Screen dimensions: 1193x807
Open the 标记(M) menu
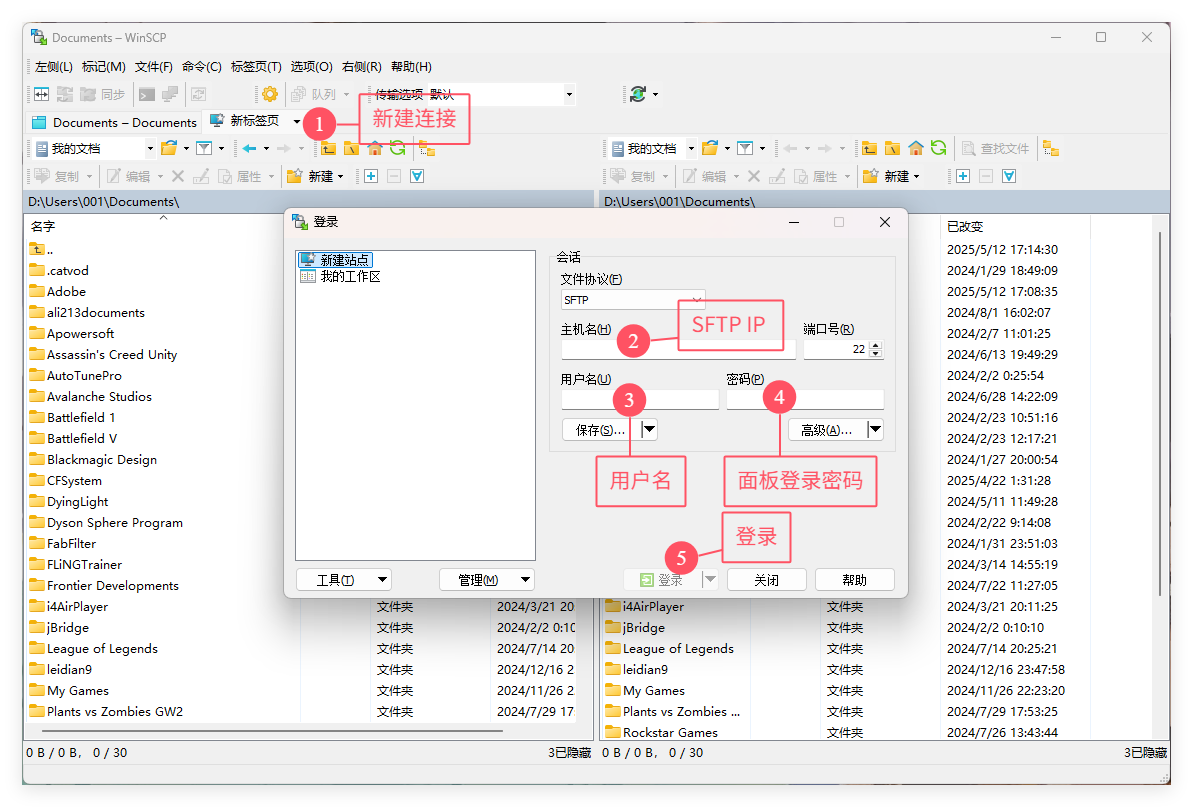103,67
